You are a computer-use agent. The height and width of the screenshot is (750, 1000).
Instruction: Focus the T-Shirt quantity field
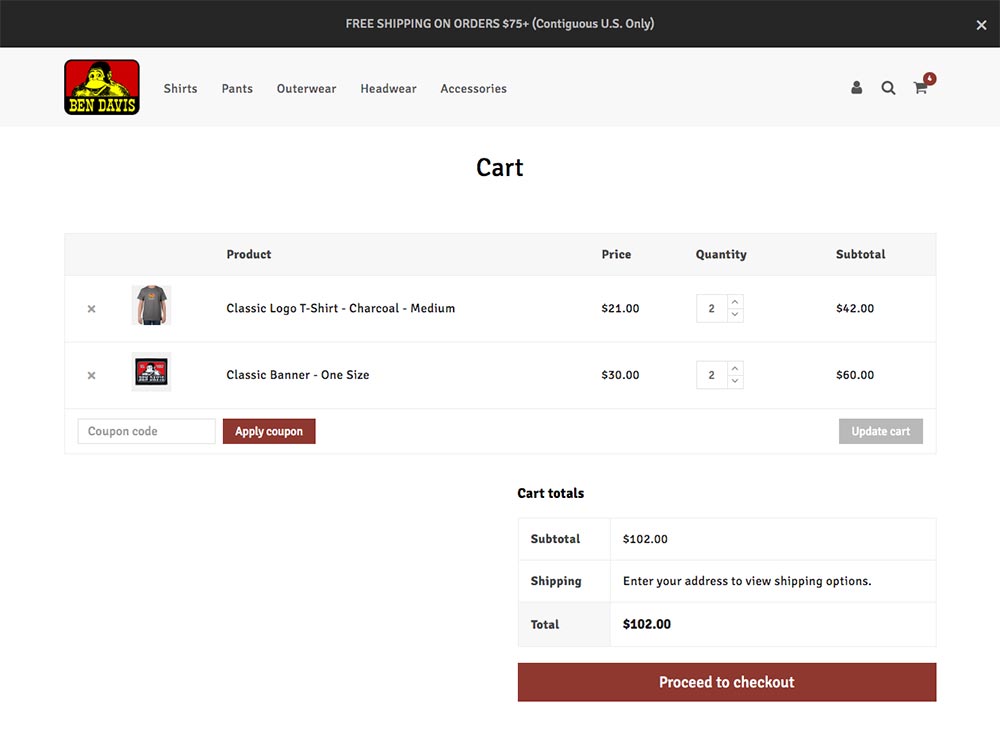click(x=712, y=309)
